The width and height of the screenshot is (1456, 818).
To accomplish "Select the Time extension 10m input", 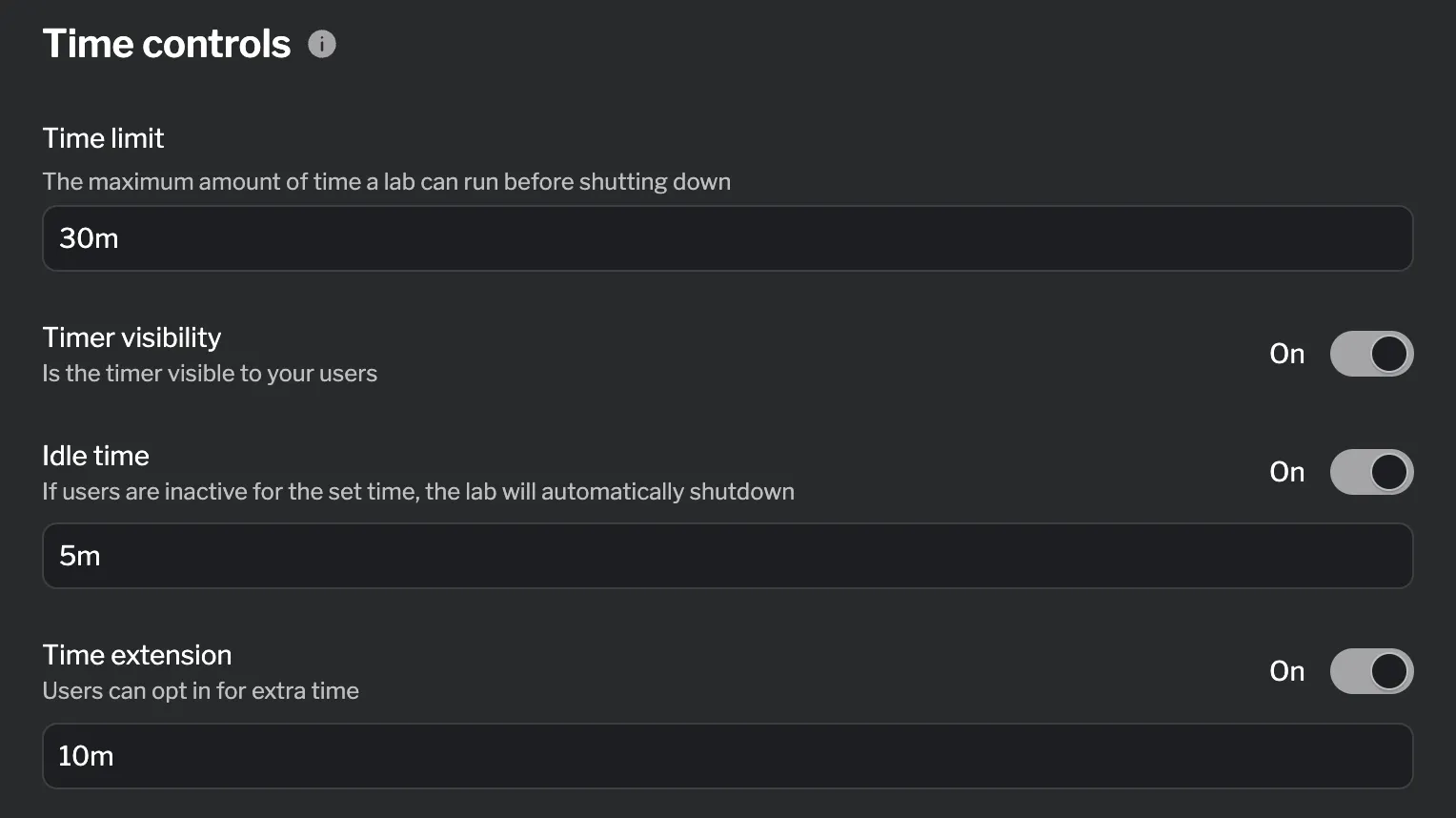I will coord(727,756).
